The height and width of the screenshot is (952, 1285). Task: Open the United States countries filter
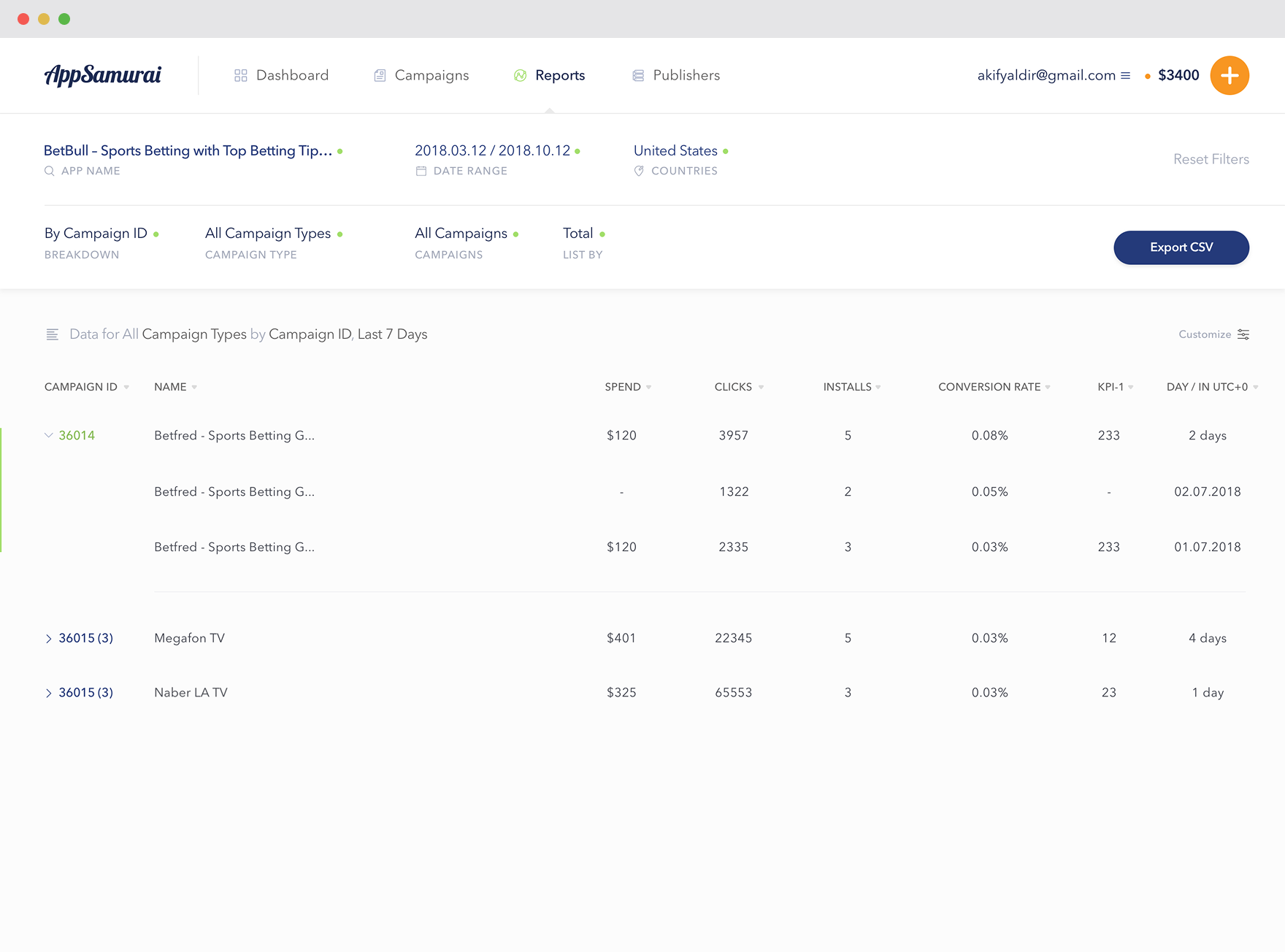point(675,150)
